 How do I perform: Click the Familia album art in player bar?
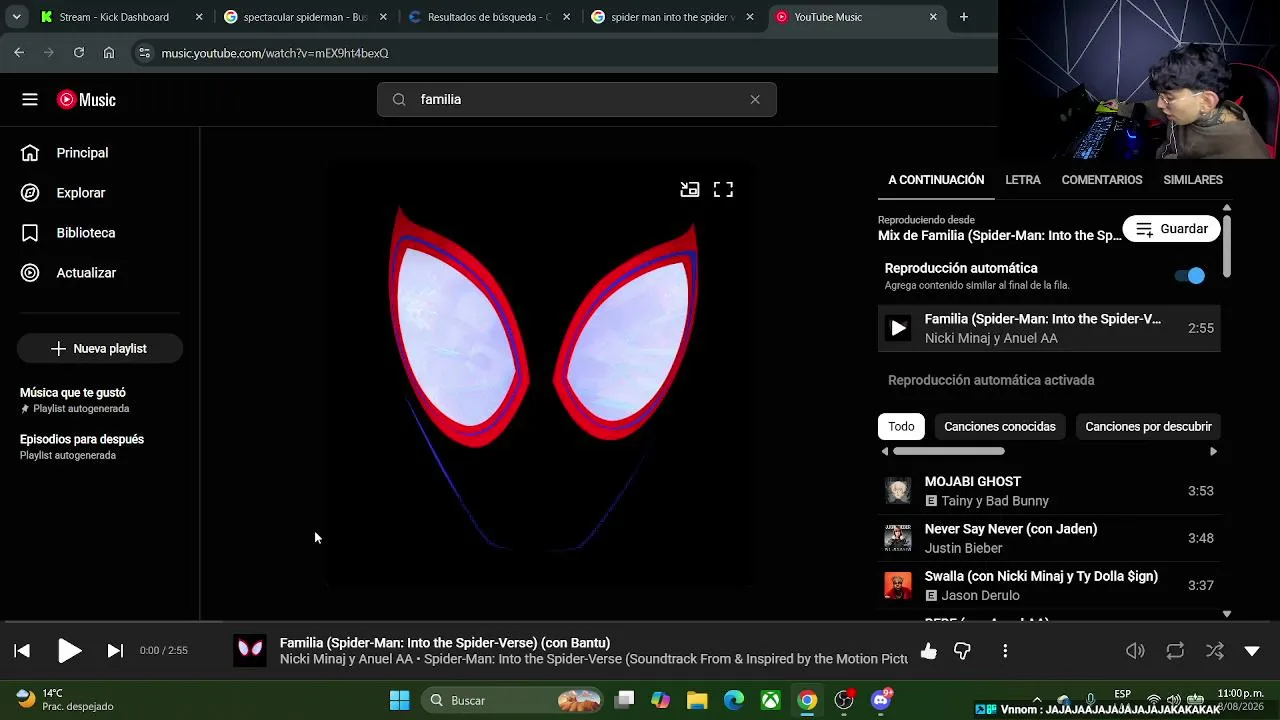pyautogui.click(x=250, y=651)
